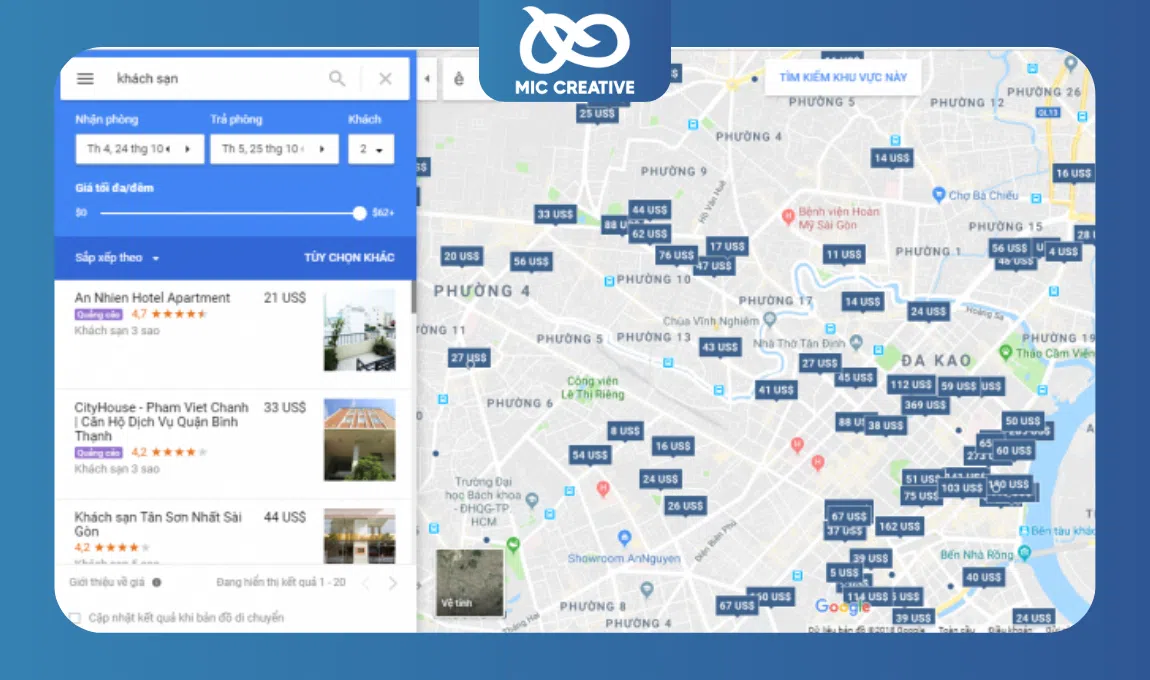The height and width of the screenshot is (680, 1150).
Task: Click the Bến Nhà Rồng landmark pin
Action: pyautogui.click(x=1025, y=553)
